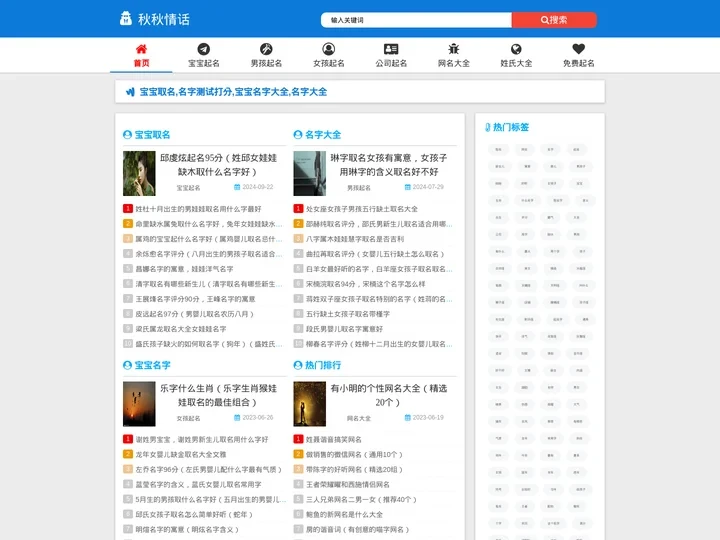Open the 宝宝名字 section header
The height and width of the screenshot is (540, 720).
152,365
